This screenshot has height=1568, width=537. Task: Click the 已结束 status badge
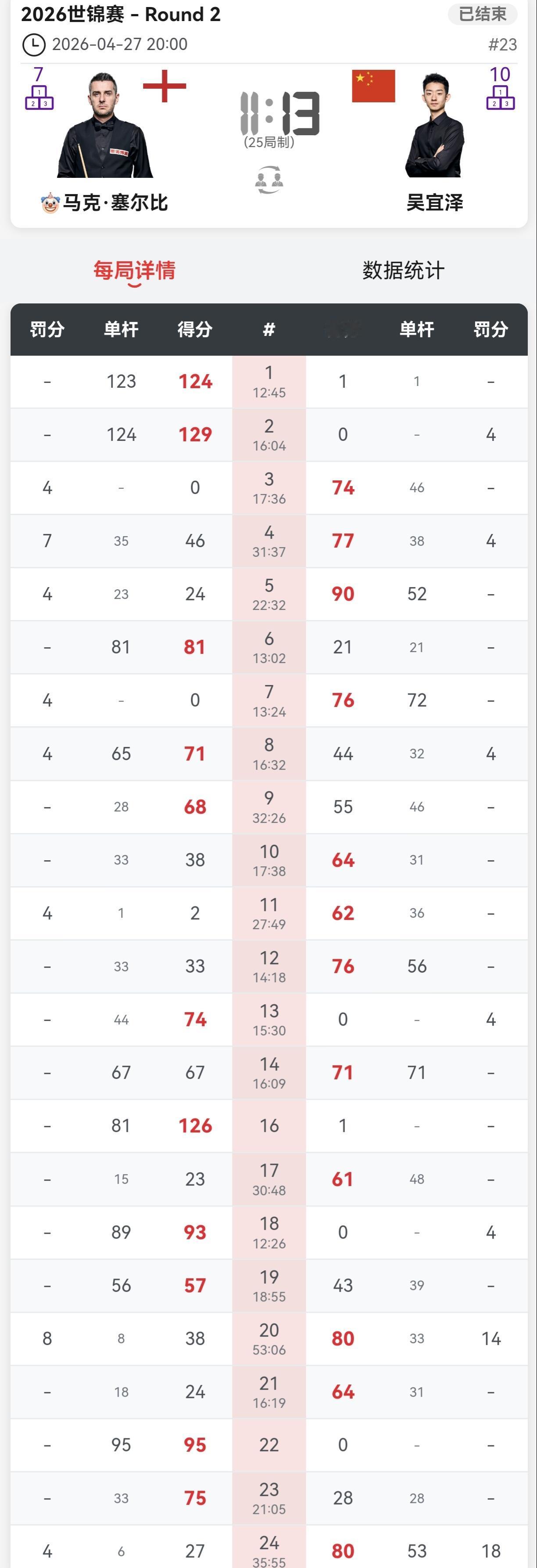(x=482, y=14)
